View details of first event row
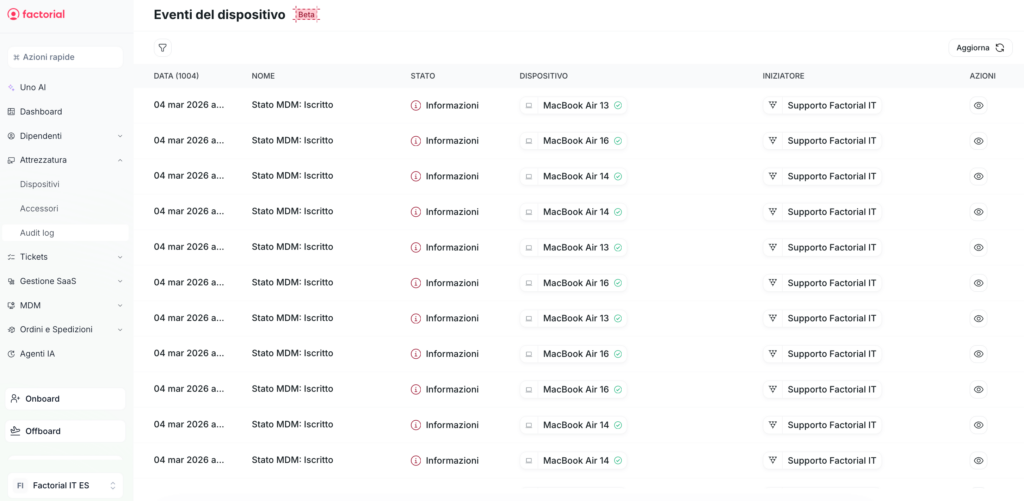The width and height of the screenshot is (1024, 501). pyautogui.click(x=978, y=105)
